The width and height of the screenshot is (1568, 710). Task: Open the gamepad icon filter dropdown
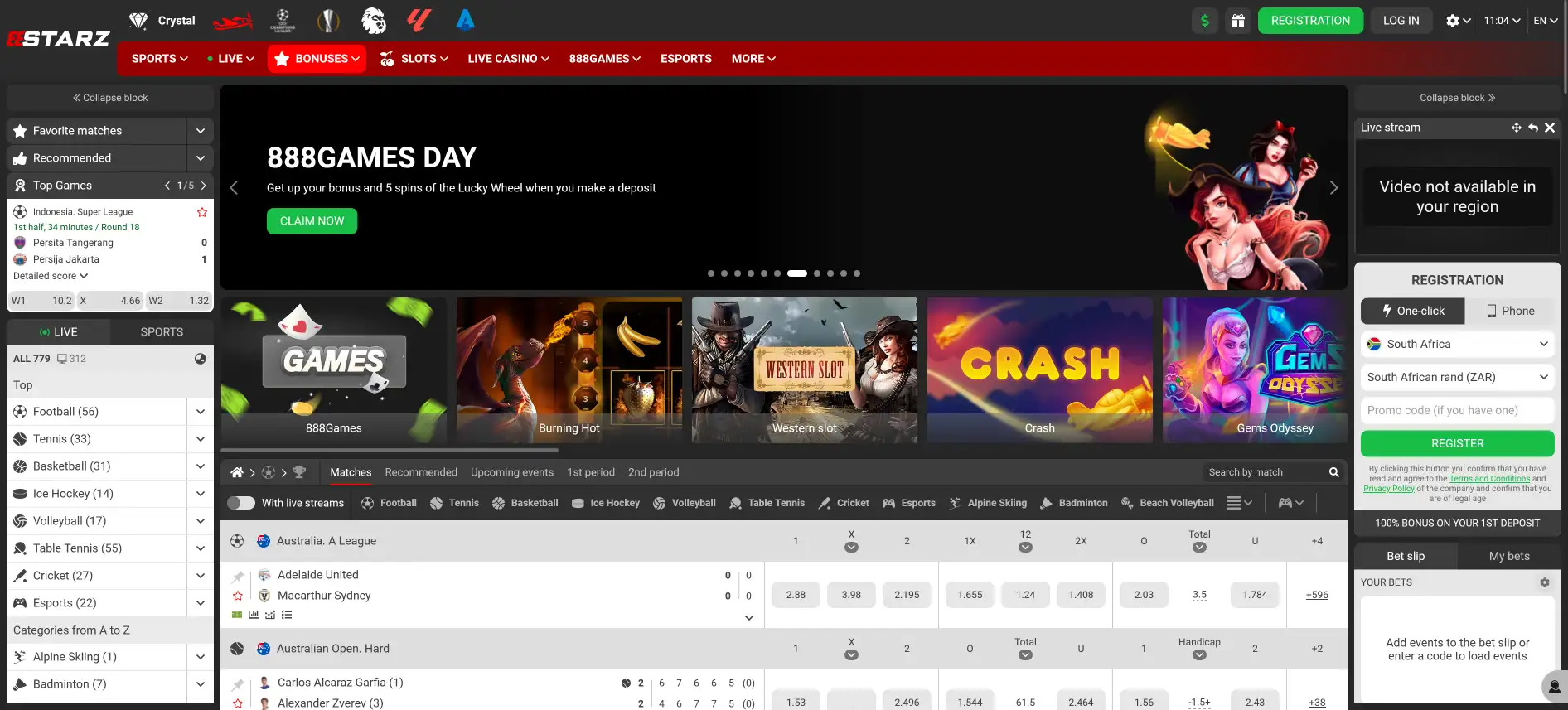(1290, 503)
